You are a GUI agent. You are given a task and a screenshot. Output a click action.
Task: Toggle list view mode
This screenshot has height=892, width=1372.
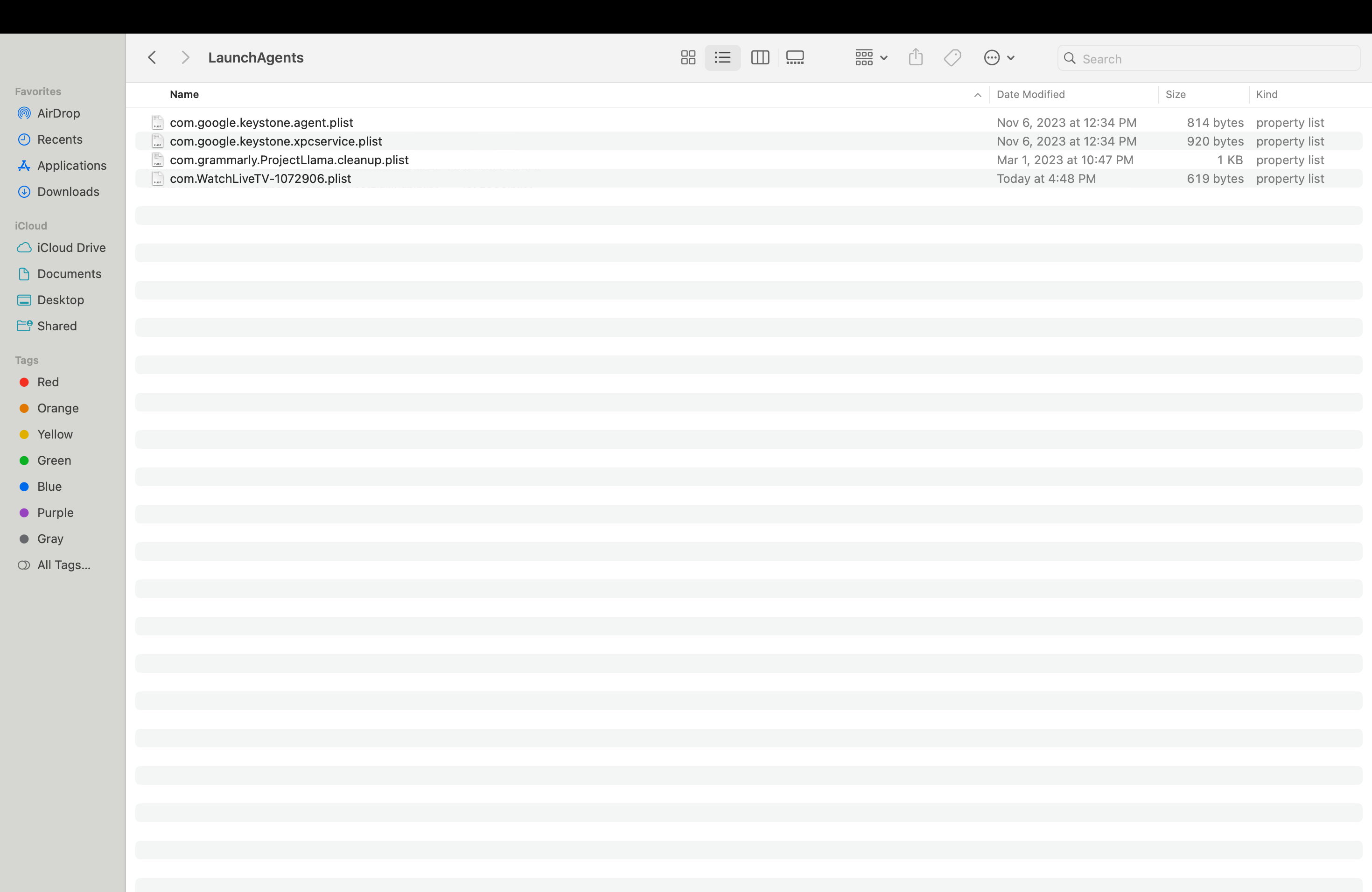point(722,58)
